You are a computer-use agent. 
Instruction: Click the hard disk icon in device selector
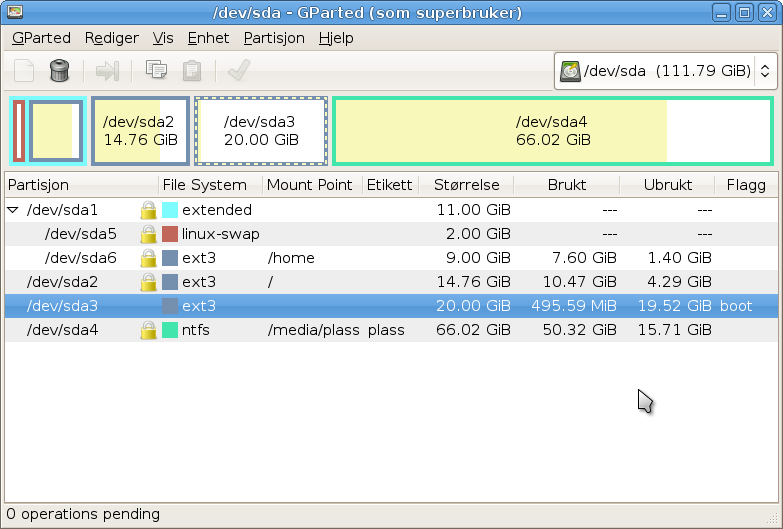[570, 71]
